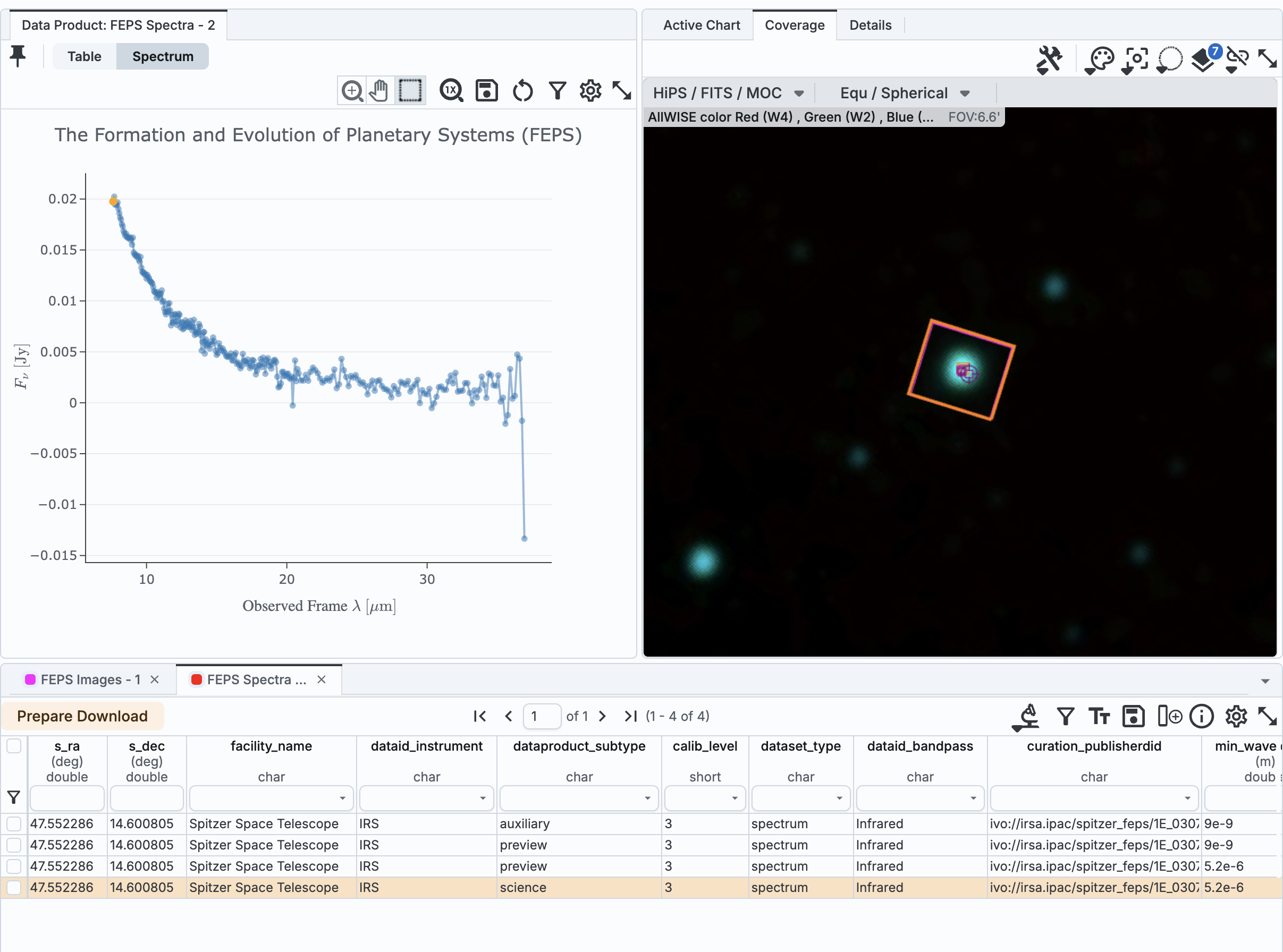The image size is (1283, 952).
Task: Open facility_name filter dropdown
Action: [x=342, y=798]
